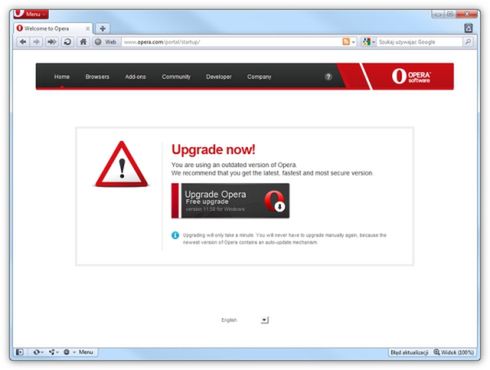The height and width of the screenshot is (370, 490).
Task: Click the Opera download icon on upgrade button
Action: click(x=275, y=201)
